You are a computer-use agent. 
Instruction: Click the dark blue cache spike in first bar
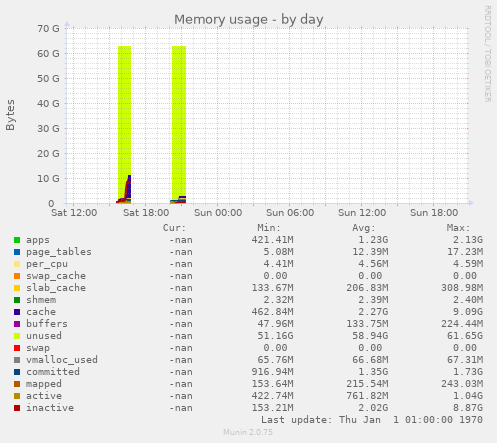129,187
